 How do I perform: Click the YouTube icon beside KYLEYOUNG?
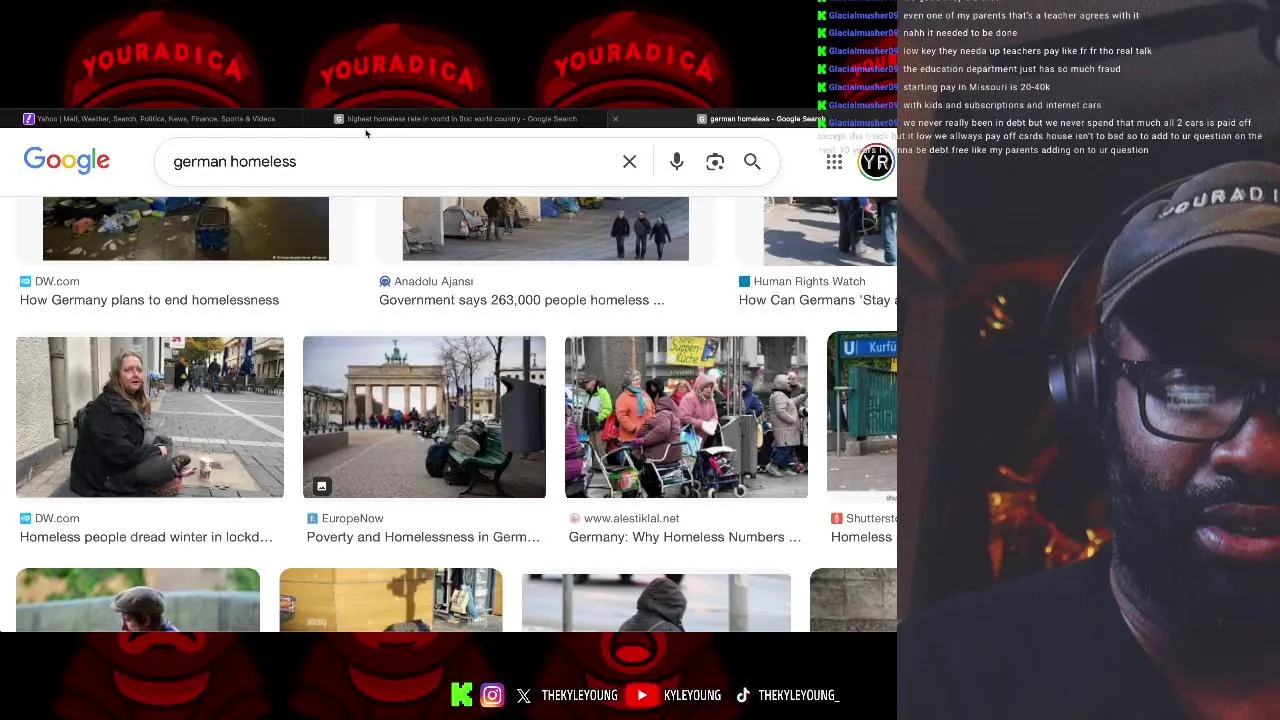[x=643, y=695]
